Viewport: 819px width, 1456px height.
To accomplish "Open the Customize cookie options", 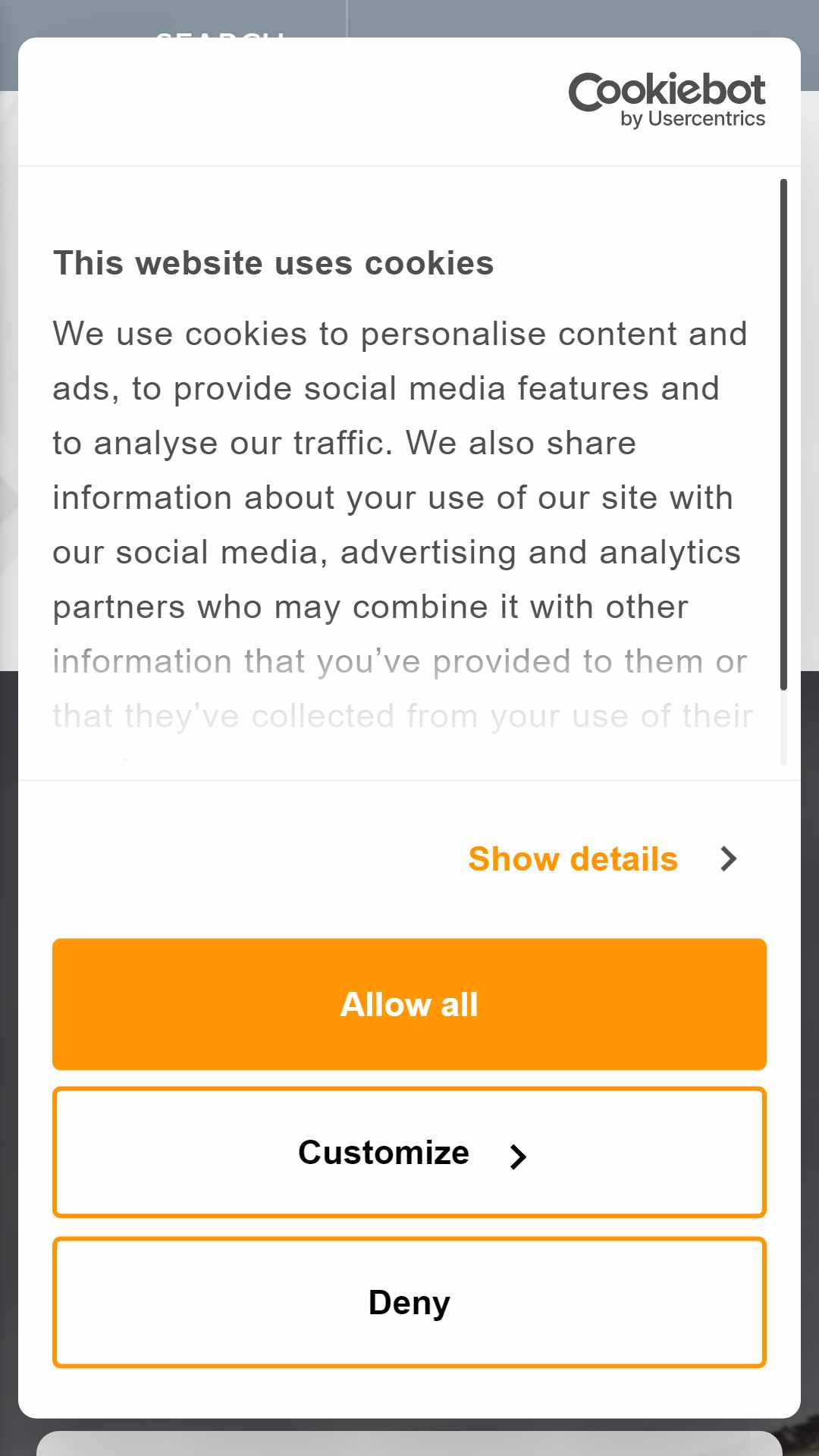I will tap(409, 1153).
